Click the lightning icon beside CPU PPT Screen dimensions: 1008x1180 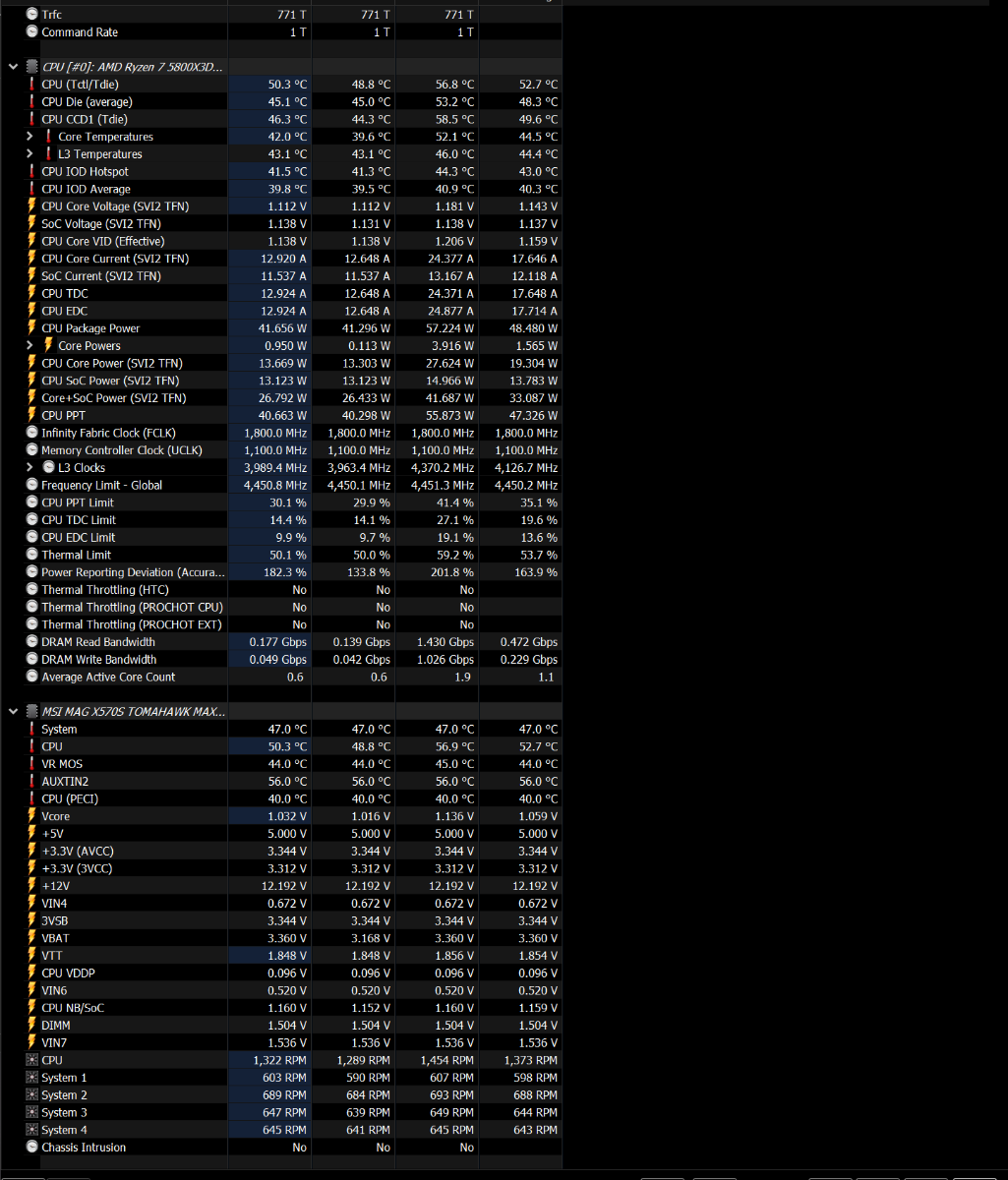point(32,415)
